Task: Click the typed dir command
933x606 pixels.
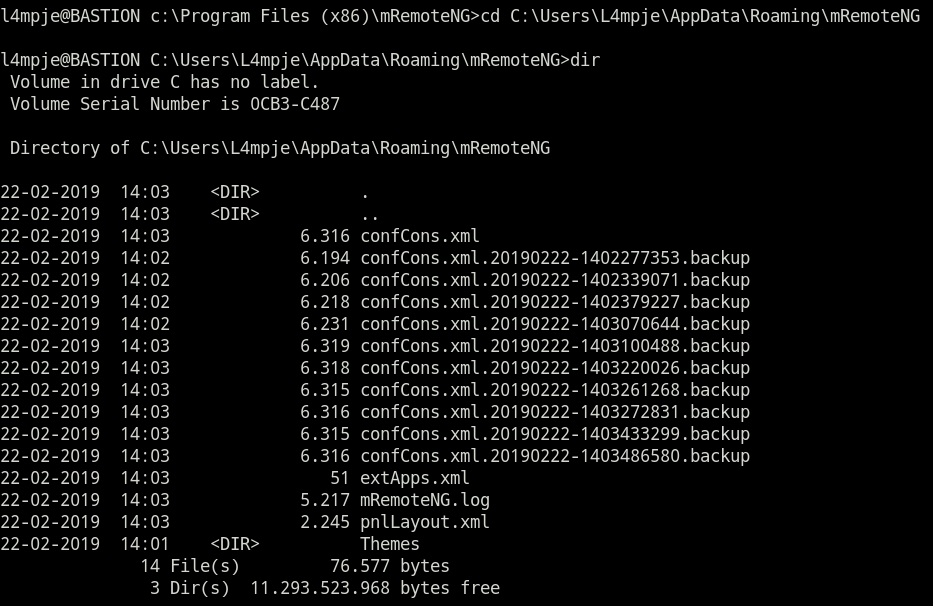Action: coord(585,60)
